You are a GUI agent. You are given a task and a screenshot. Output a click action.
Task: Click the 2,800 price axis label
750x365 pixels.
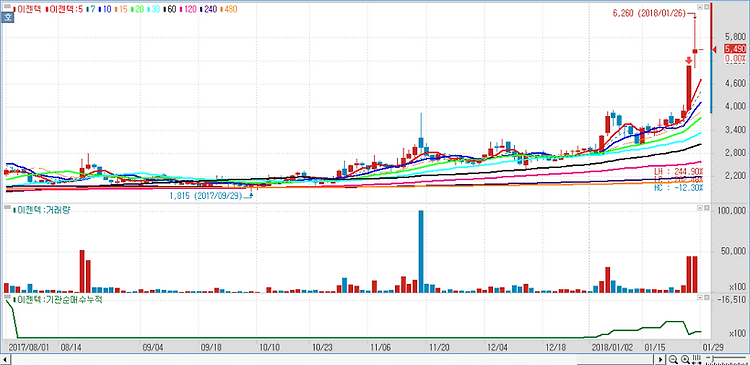coord(736,153)
